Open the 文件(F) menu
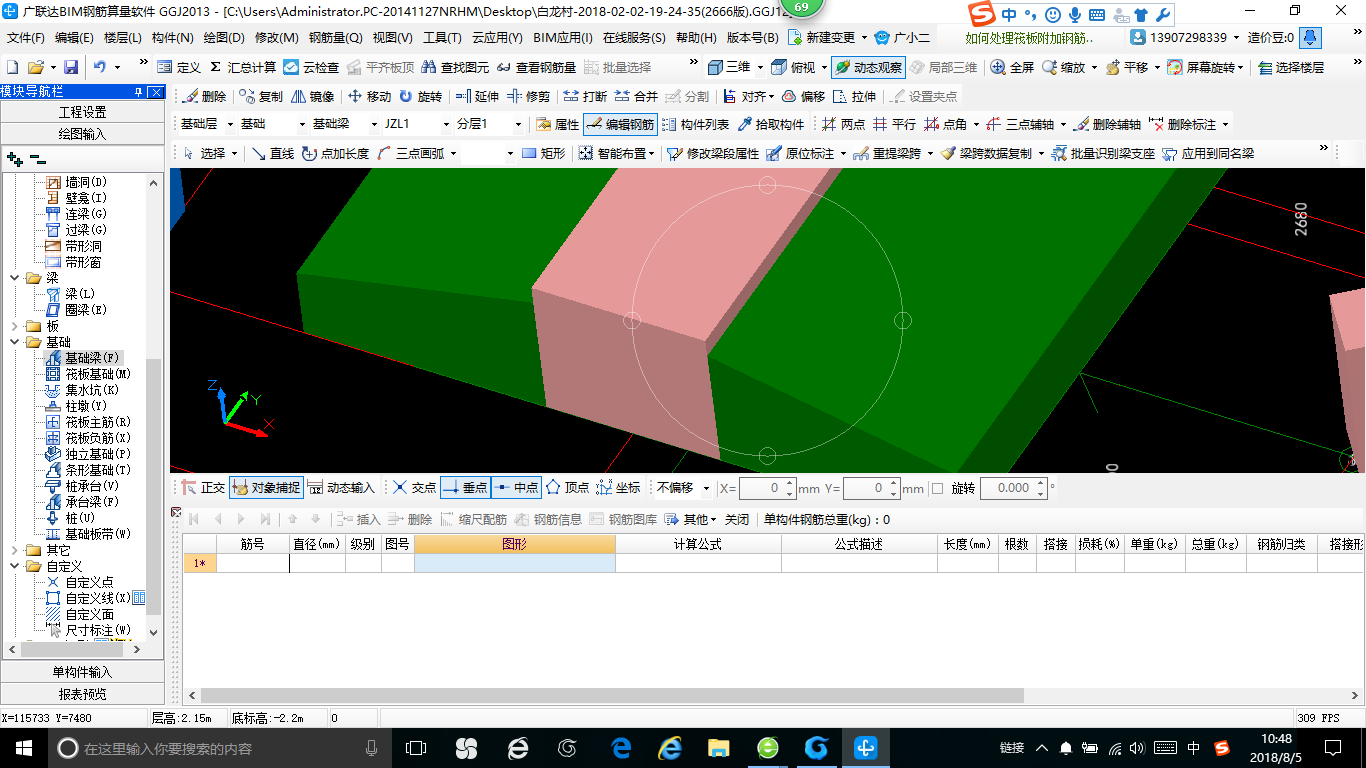Viewport: 1366px width, 768px height. coord(25,38)
